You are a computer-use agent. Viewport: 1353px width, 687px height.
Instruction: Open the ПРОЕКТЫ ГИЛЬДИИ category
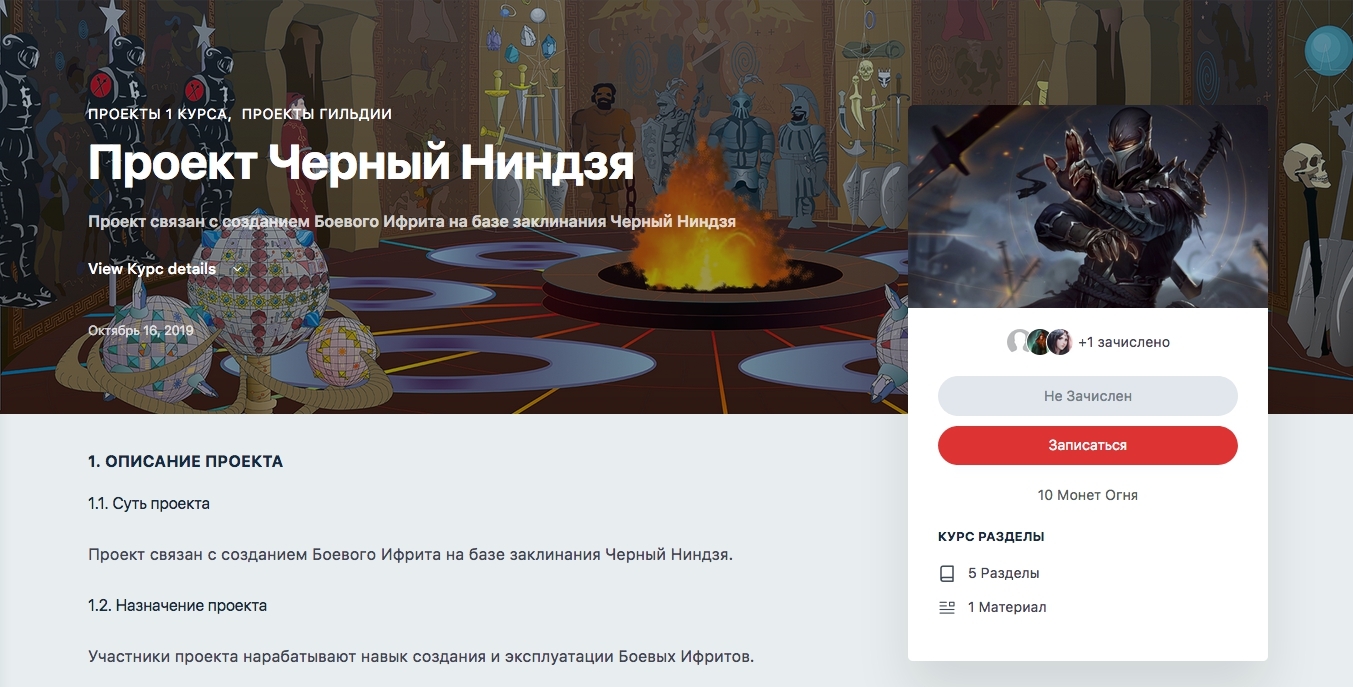coord(317,114)
